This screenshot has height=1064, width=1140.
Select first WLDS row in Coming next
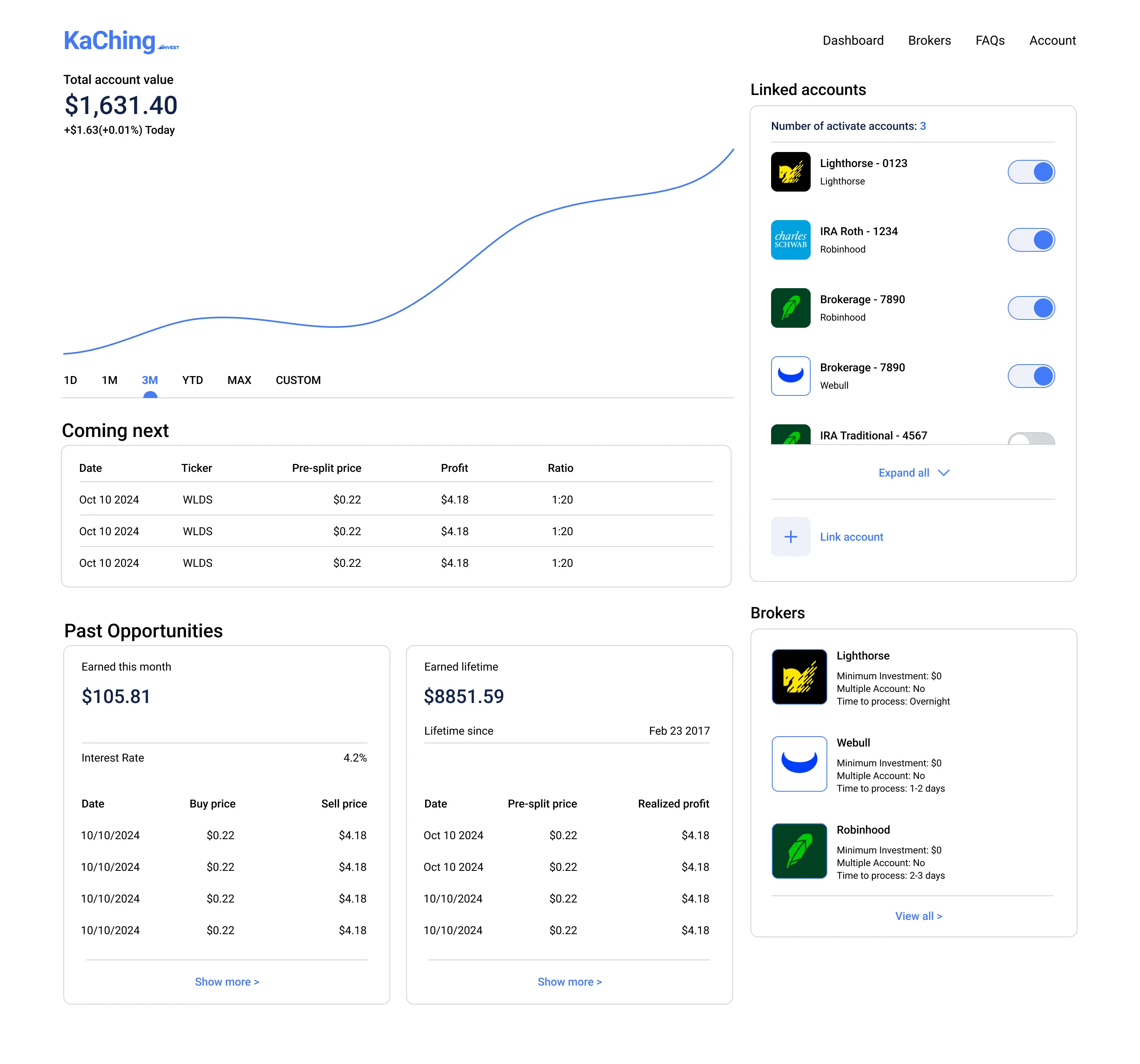click(x=197, y=500)
